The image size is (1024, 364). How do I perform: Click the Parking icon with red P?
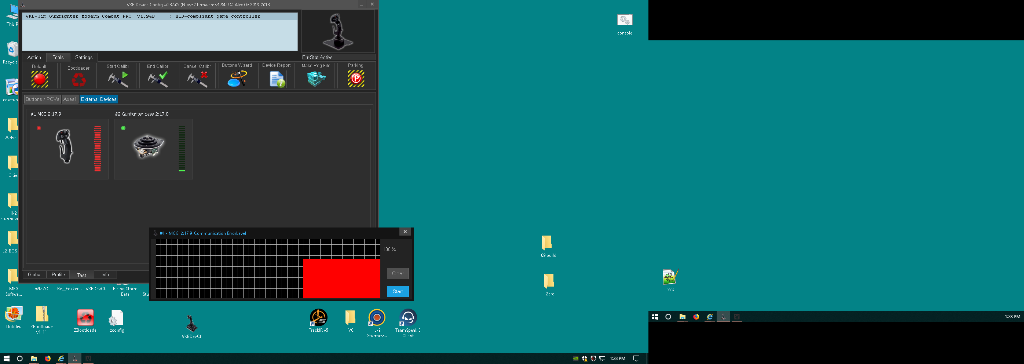coord(356,79)
